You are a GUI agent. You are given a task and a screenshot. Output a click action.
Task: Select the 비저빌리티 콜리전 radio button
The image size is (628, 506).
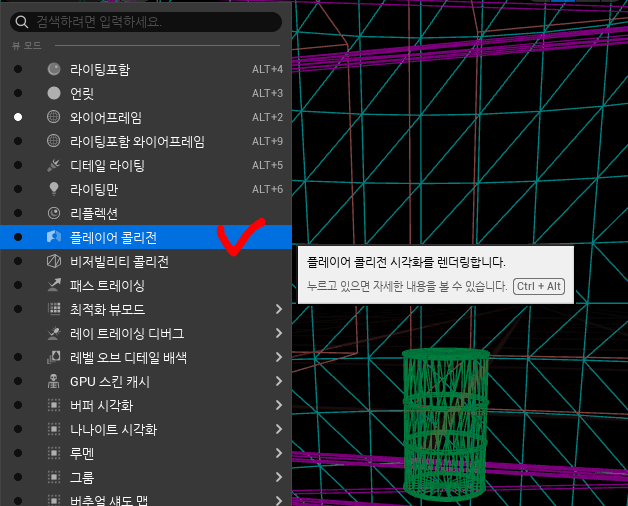pyautogui.click(x=18, y=261)
